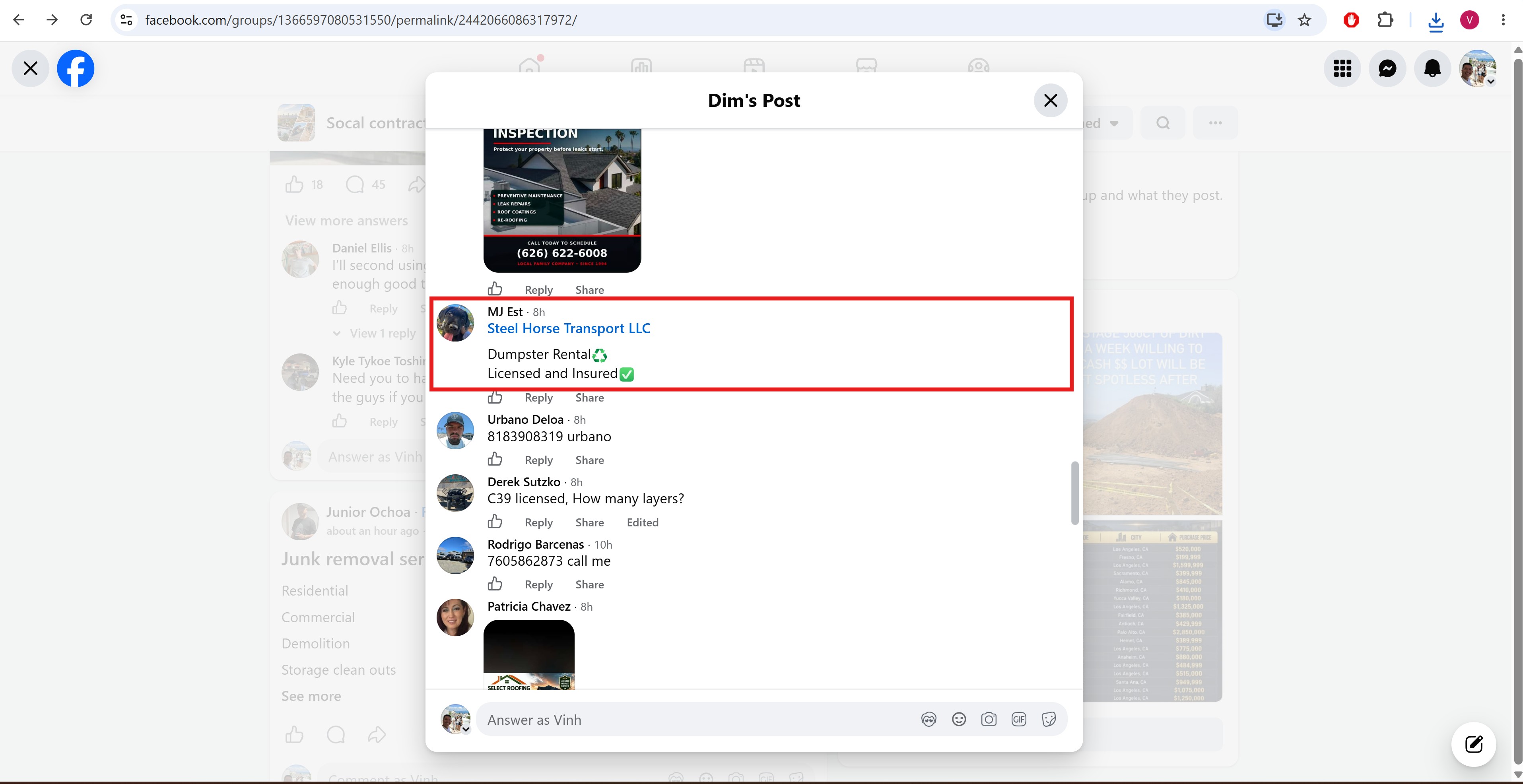Like Rodrigo Barcenas's comment
The height and width of the screenshot is (784, 1523).
(x=495, y=584)
